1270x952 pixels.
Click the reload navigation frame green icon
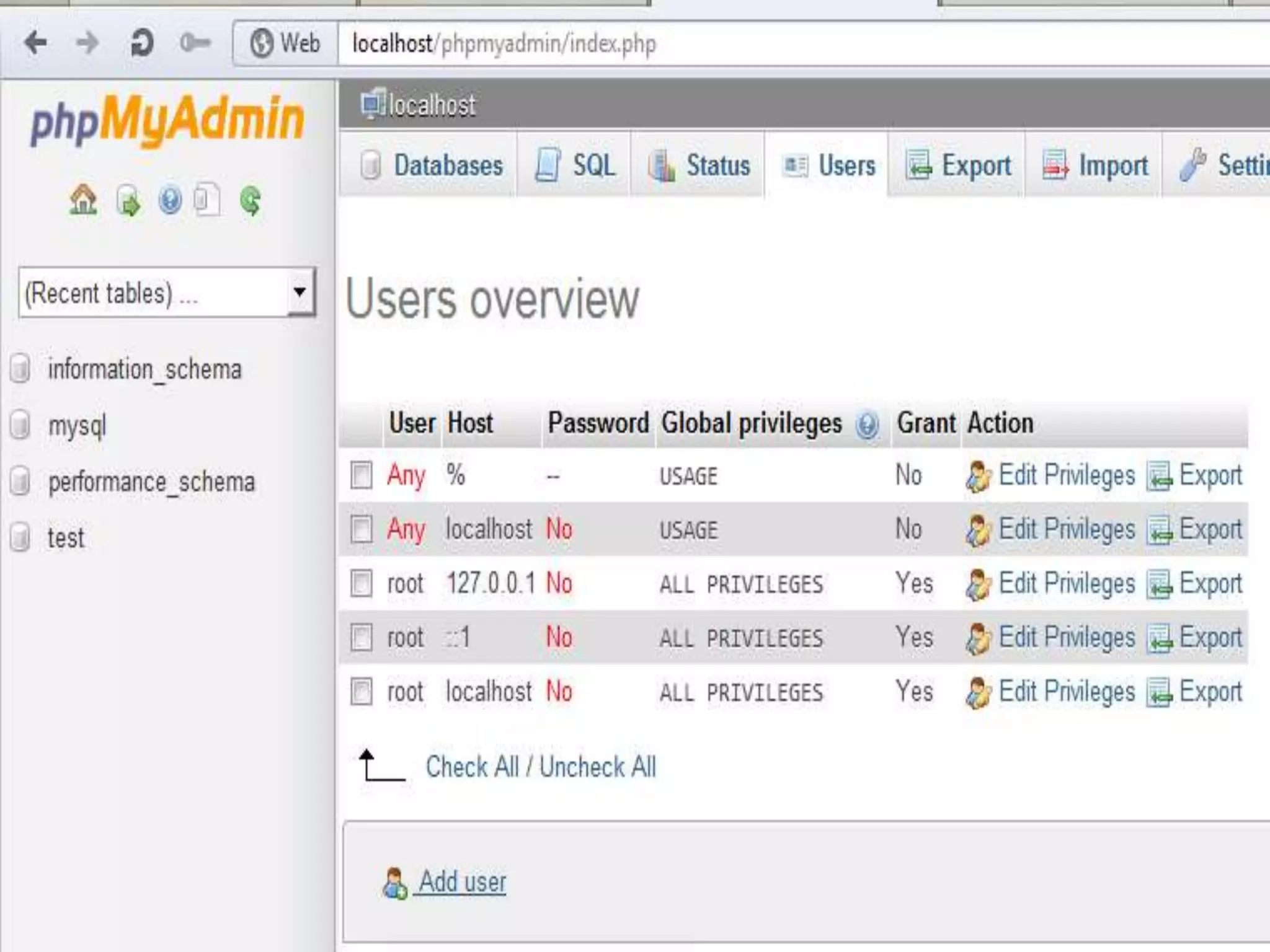point(251,201)
